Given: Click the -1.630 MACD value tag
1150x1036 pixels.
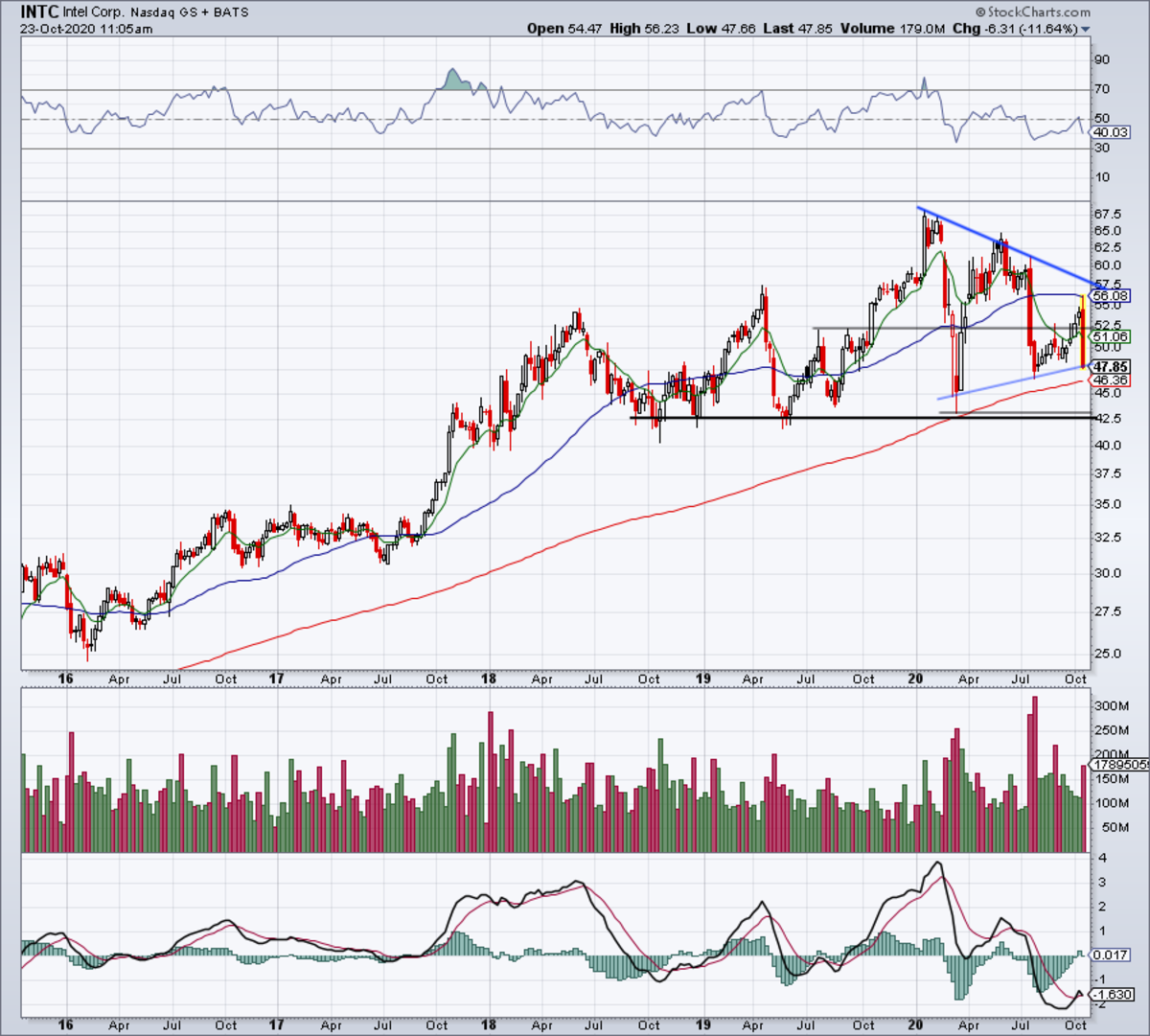Looking at the screenshot, I should coord(1111,995).
